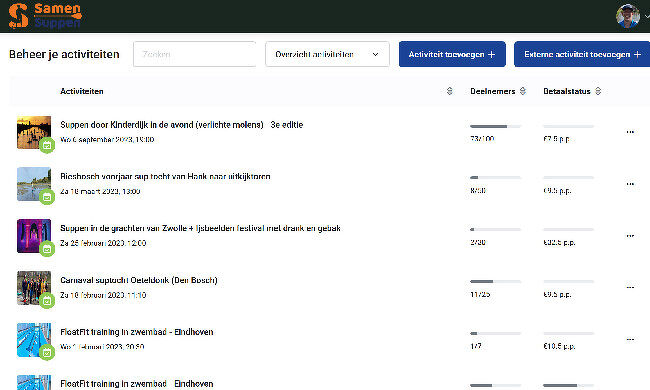650x390 pixels.
Task: Click the 1/7 participants count
Action: (476, 346)
